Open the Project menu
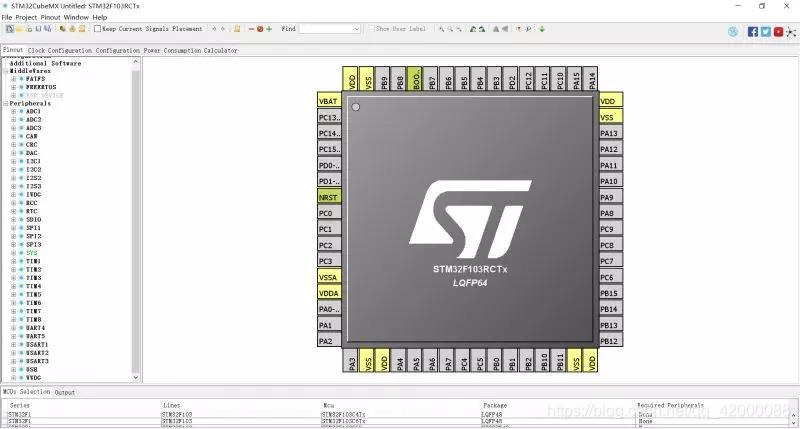This screenshot has height=429, width=800. (x=26, y=17)
